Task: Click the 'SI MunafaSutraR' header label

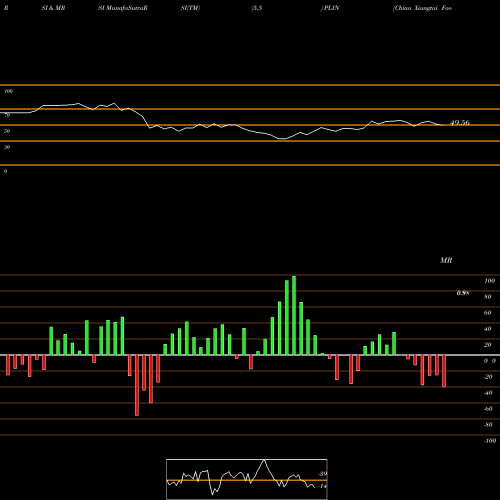Action: [123, 8]
